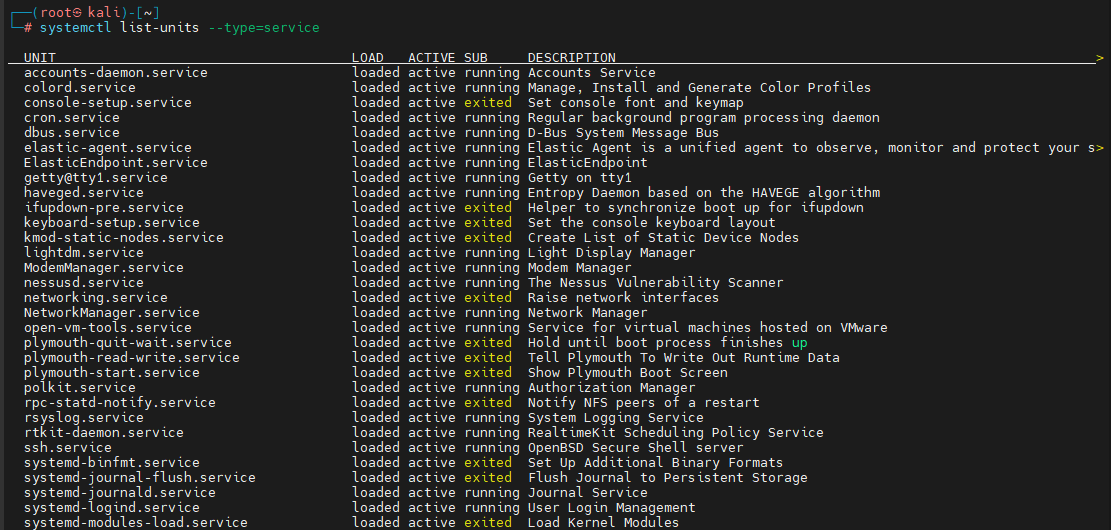
Task: Click ModemManager.service entry
Action: (103, 268)
